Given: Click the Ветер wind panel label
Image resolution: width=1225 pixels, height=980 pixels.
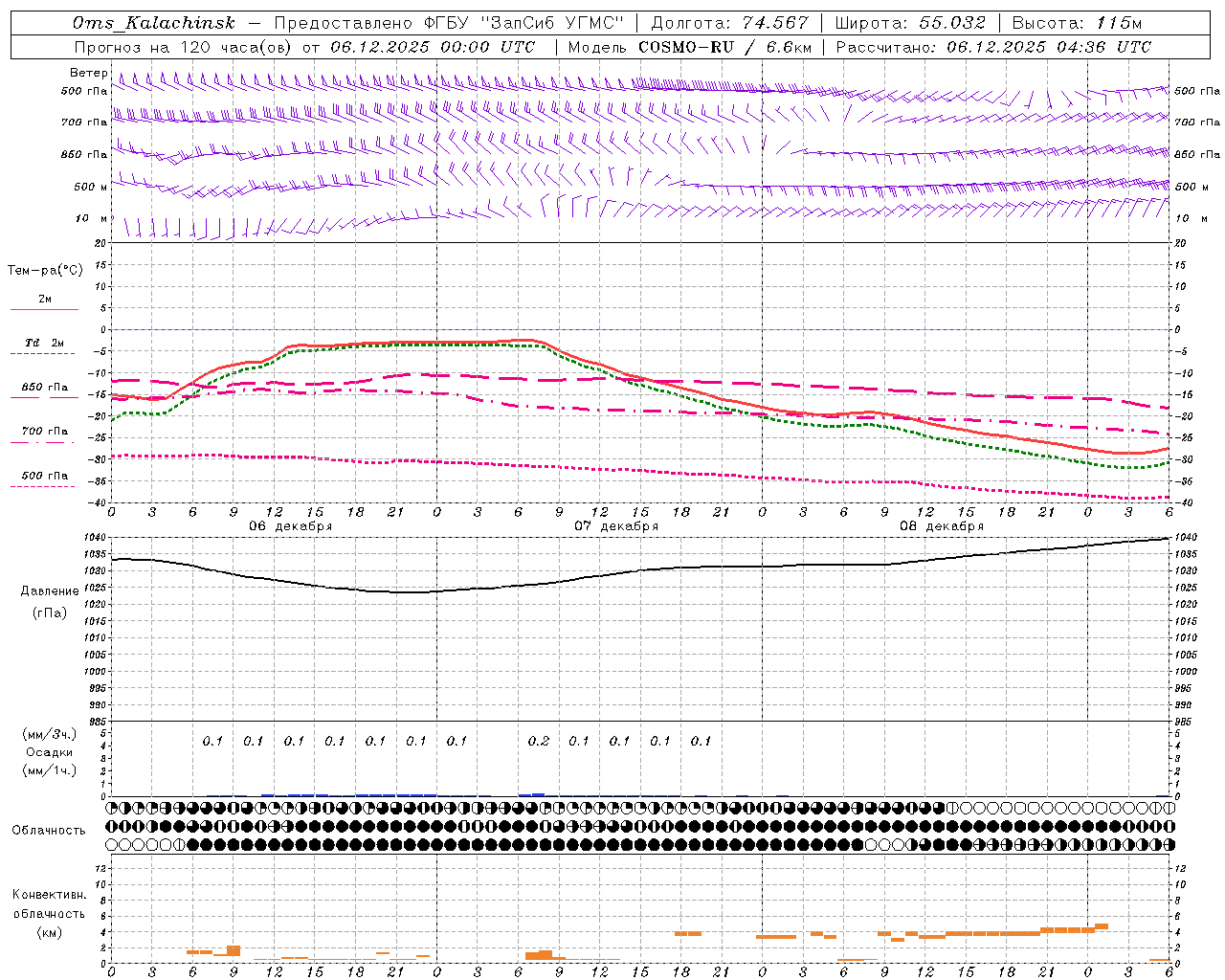Looking at the screenshot, I should click(88, 73).
